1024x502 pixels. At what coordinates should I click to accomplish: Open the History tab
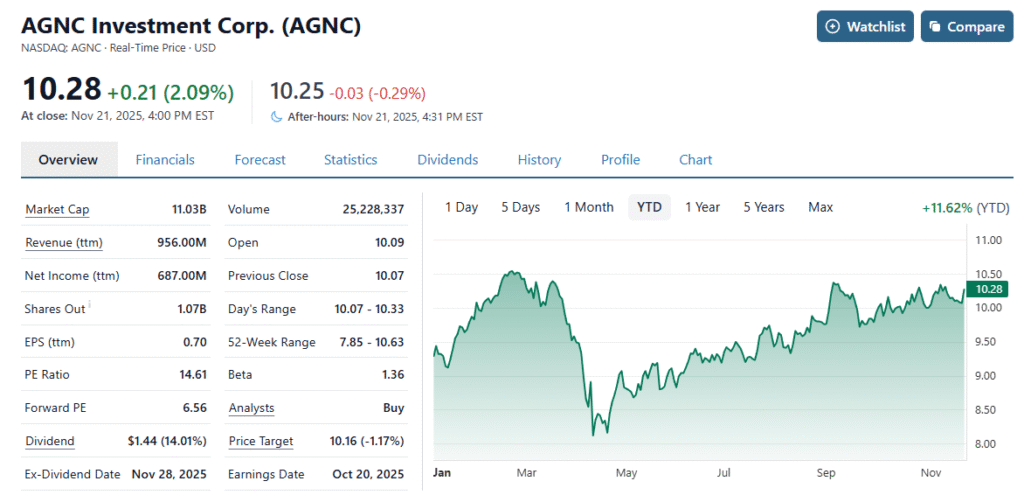point(539,160)
